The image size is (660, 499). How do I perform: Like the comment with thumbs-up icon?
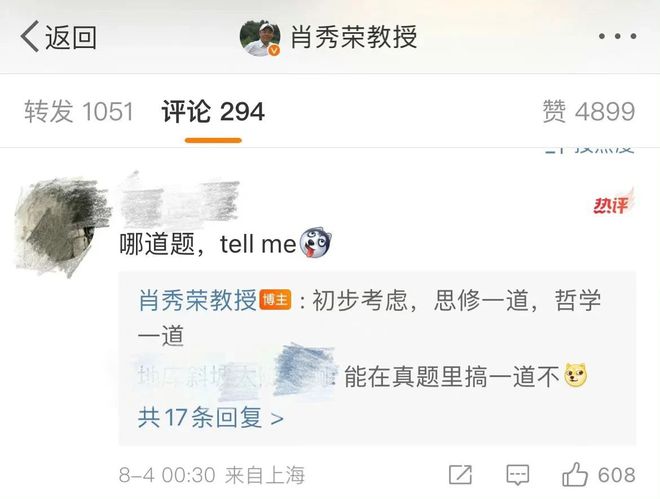point(575,475)
